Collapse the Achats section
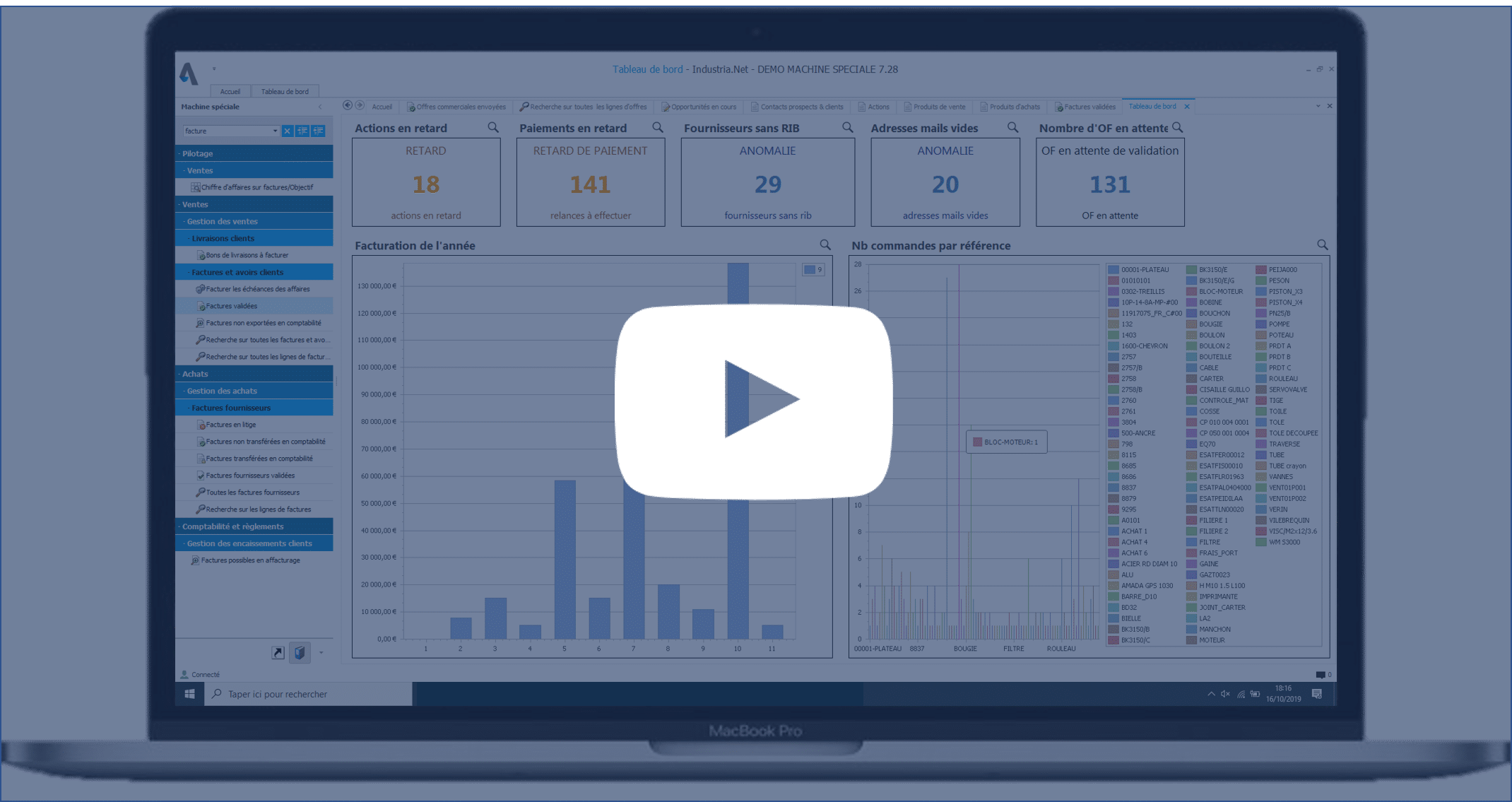This screenshot has height=802, width=1512. click(254, 374)
